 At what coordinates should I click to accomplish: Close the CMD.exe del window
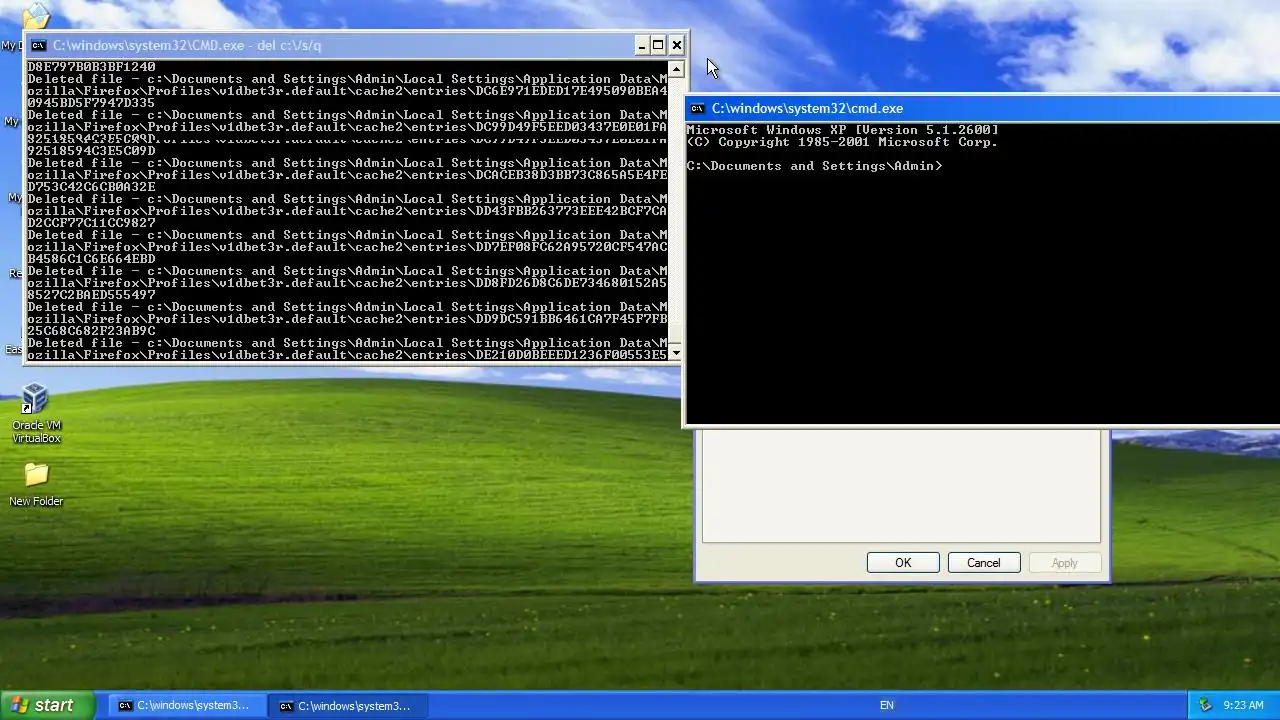pos(677,45)
